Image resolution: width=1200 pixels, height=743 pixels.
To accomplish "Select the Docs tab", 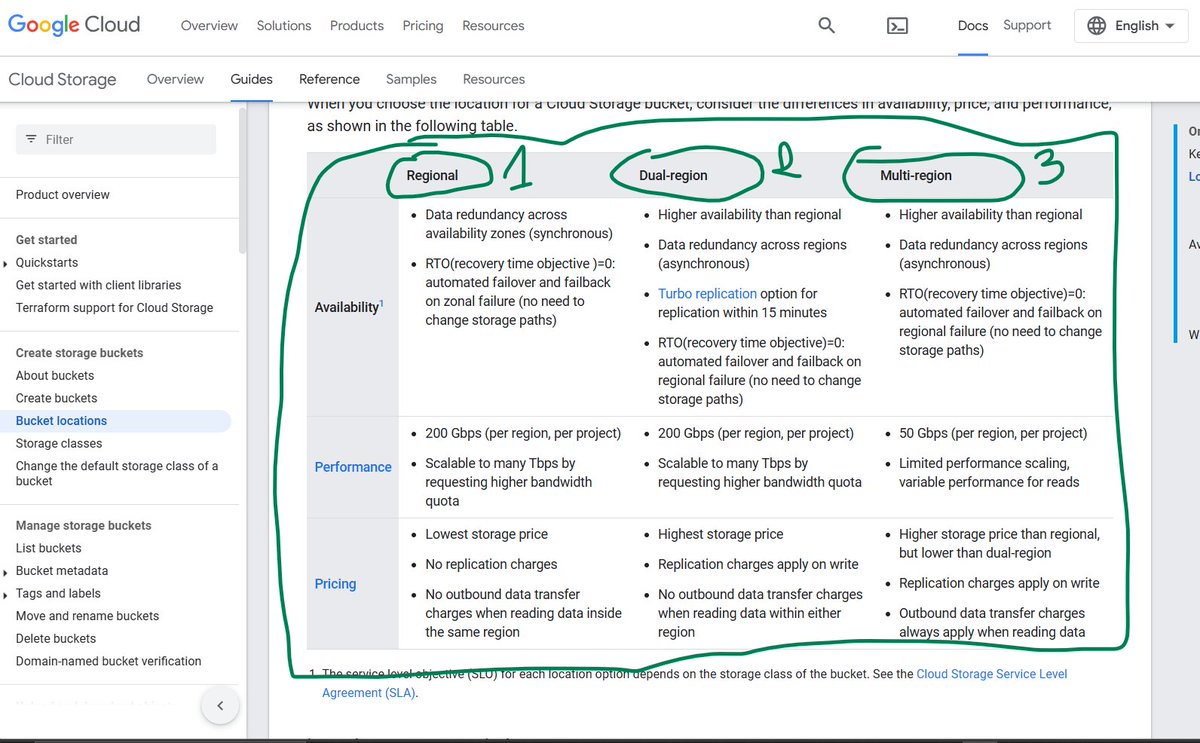I will coord(973,26).
